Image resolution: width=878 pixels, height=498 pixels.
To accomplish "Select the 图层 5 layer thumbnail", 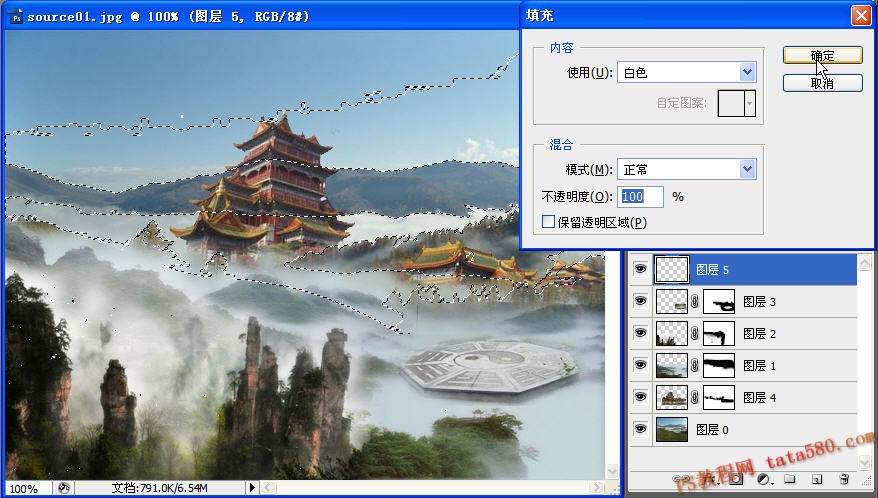I will coord(672,269).
